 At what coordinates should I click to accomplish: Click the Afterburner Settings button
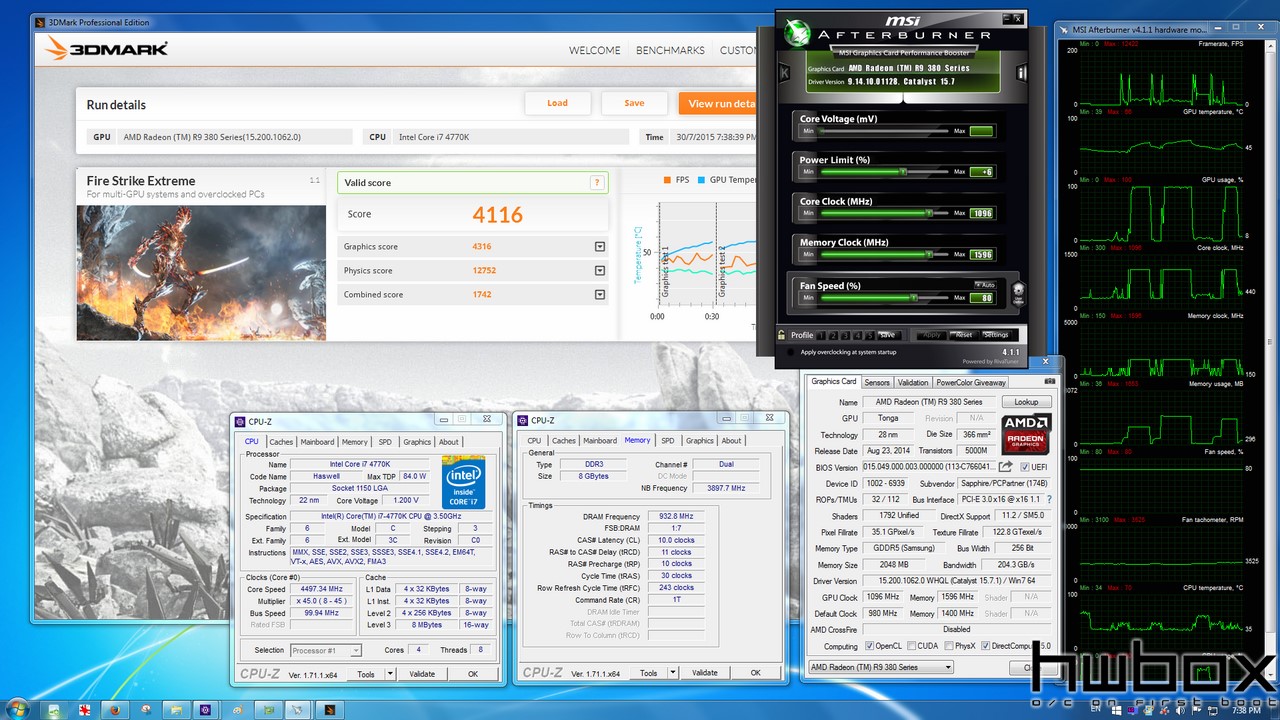click(x=996, y=335)
